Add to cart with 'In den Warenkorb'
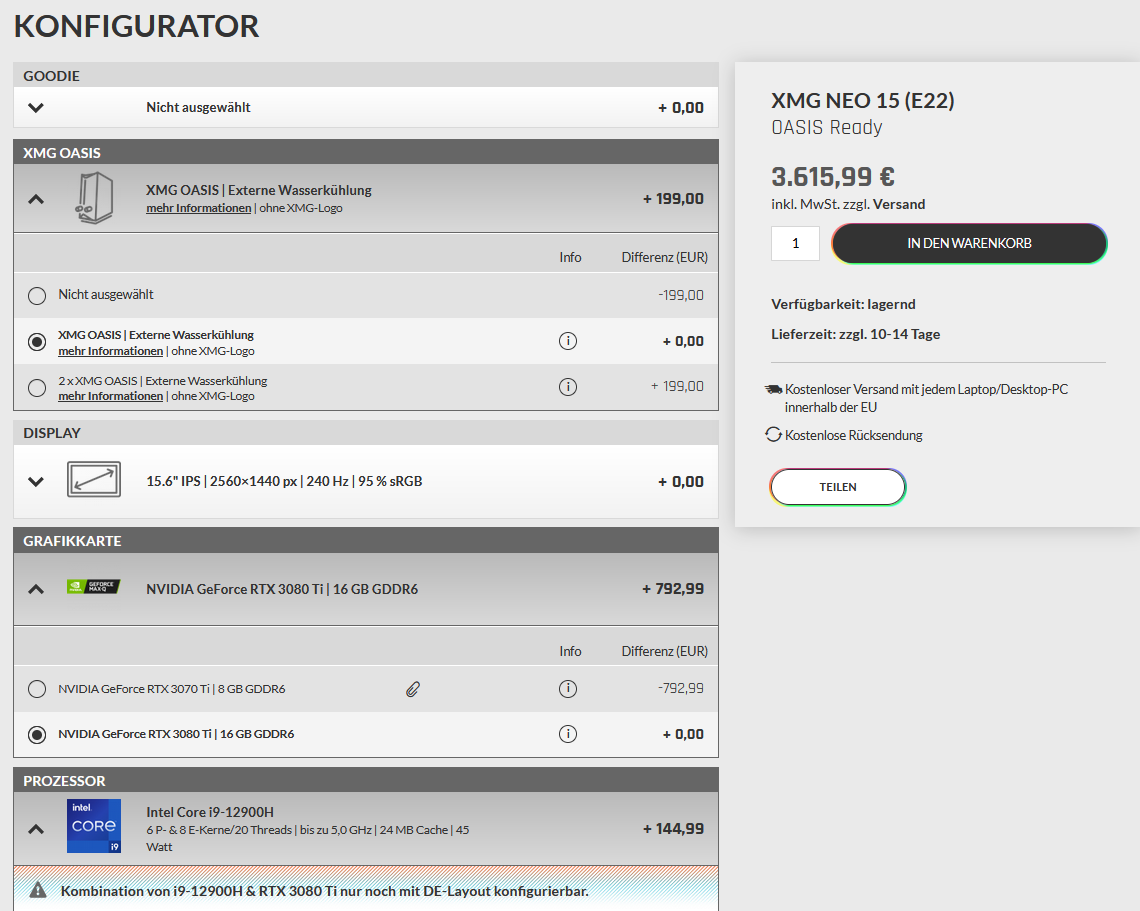This screenshot has width=1140, height=911. point(969,244)
